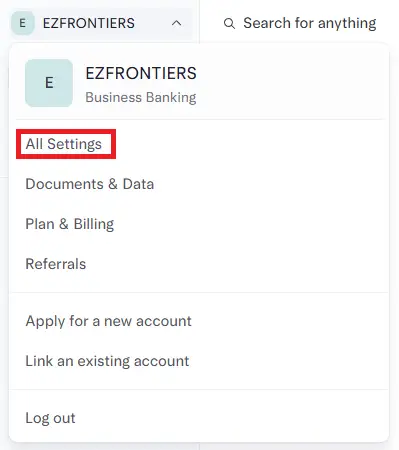
Task: Click the Business Banking subtitle text
Action: [x=141, y=97]
